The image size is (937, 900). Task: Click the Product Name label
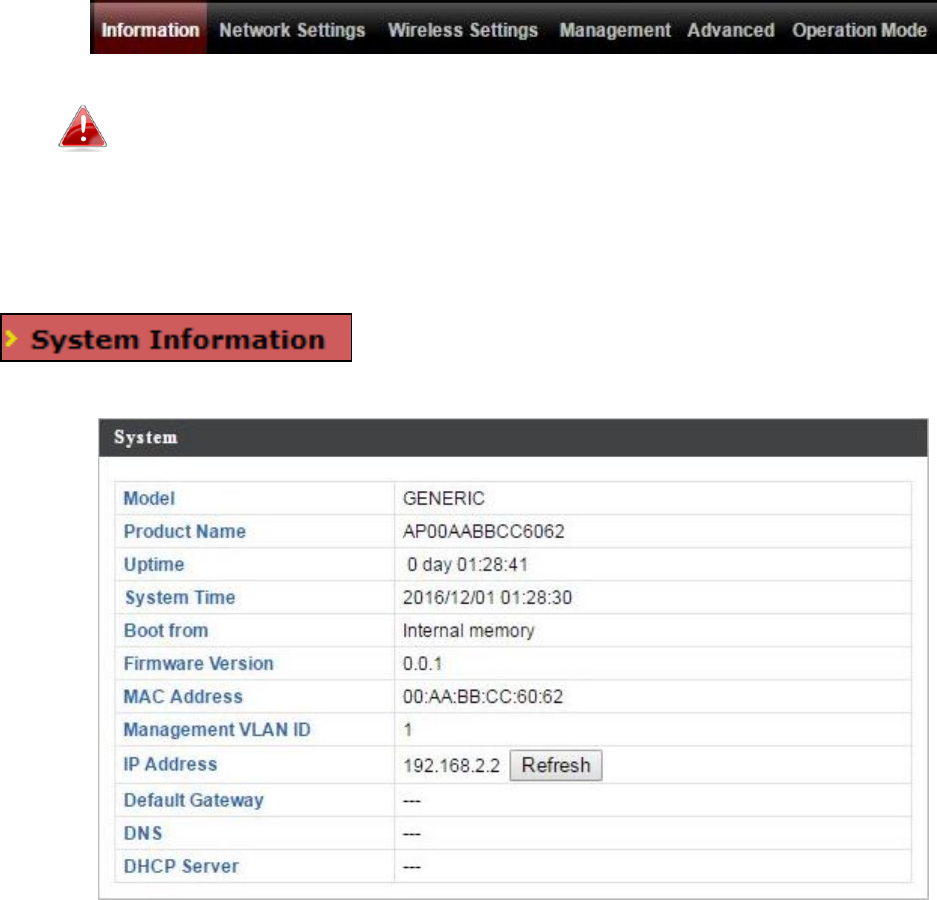[185, 531]
